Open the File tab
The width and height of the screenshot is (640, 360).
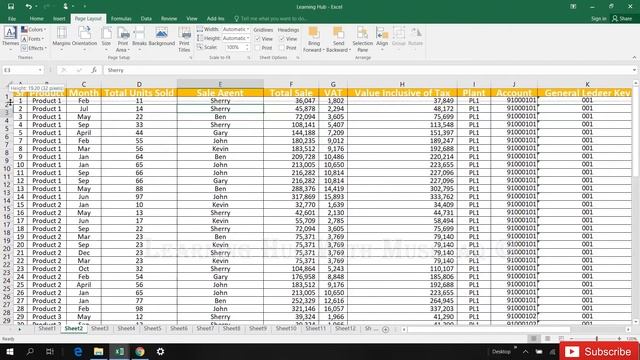(x=12, y=19)
